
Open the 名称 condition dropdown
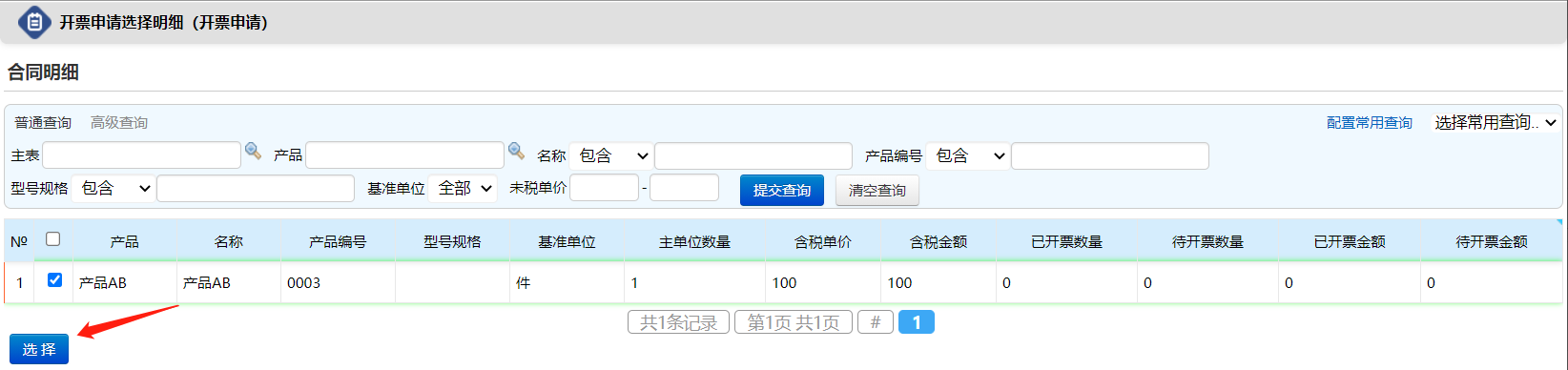pyautogui.click(x=611, y=155)
